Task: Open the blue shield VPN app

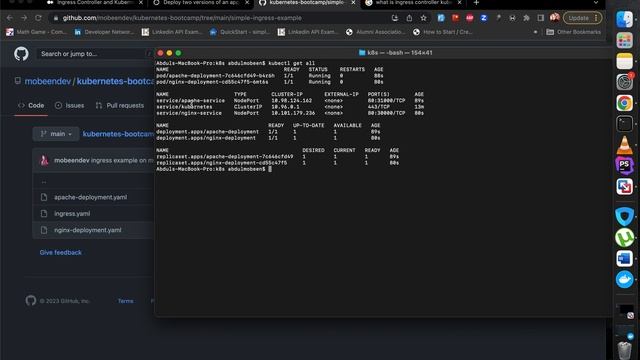Action: [x=624, y=216]
